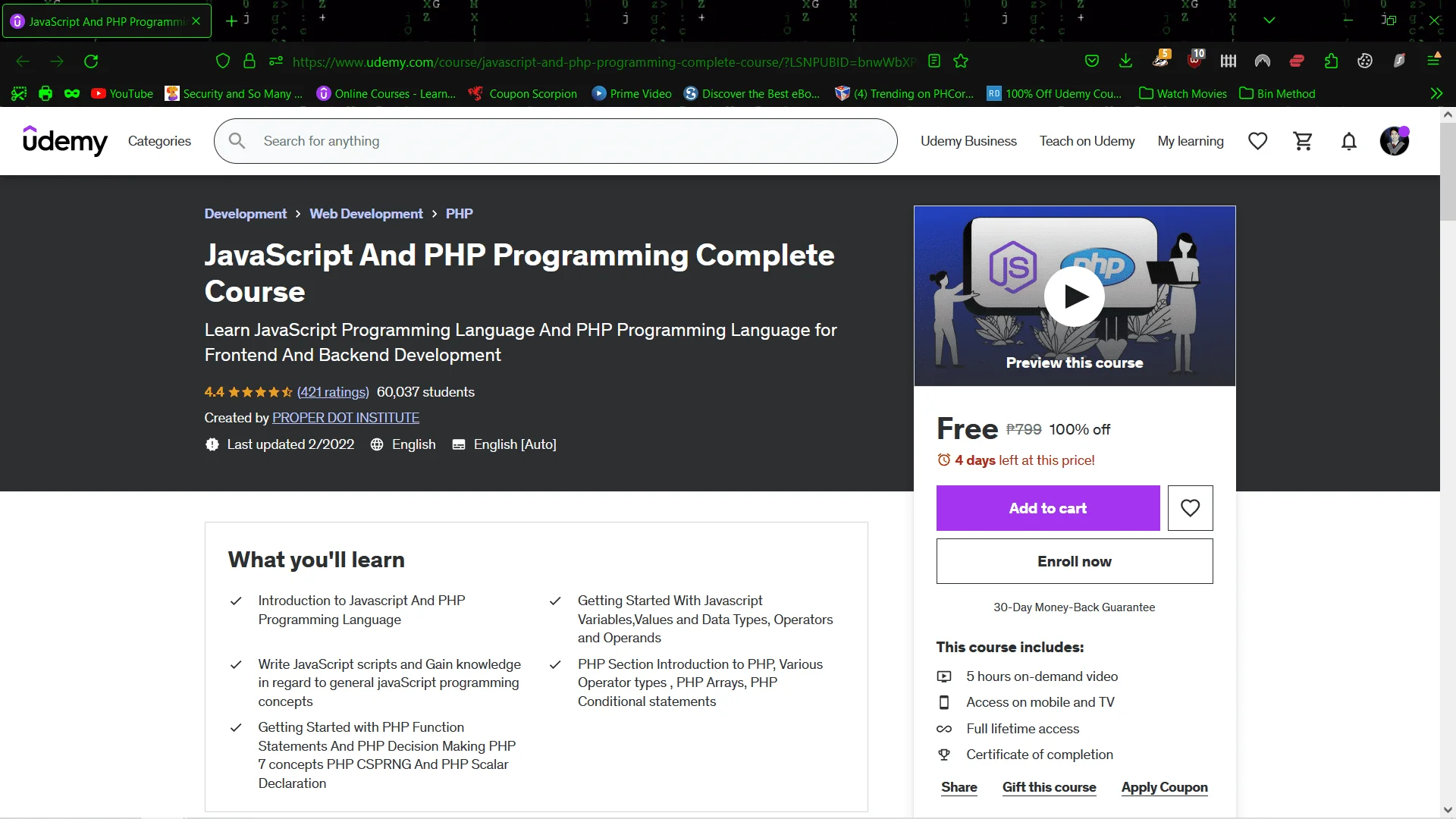Open the browser hamburger application menu
The width and height of the screenshot is (1456, 819).
(1433, 60)
